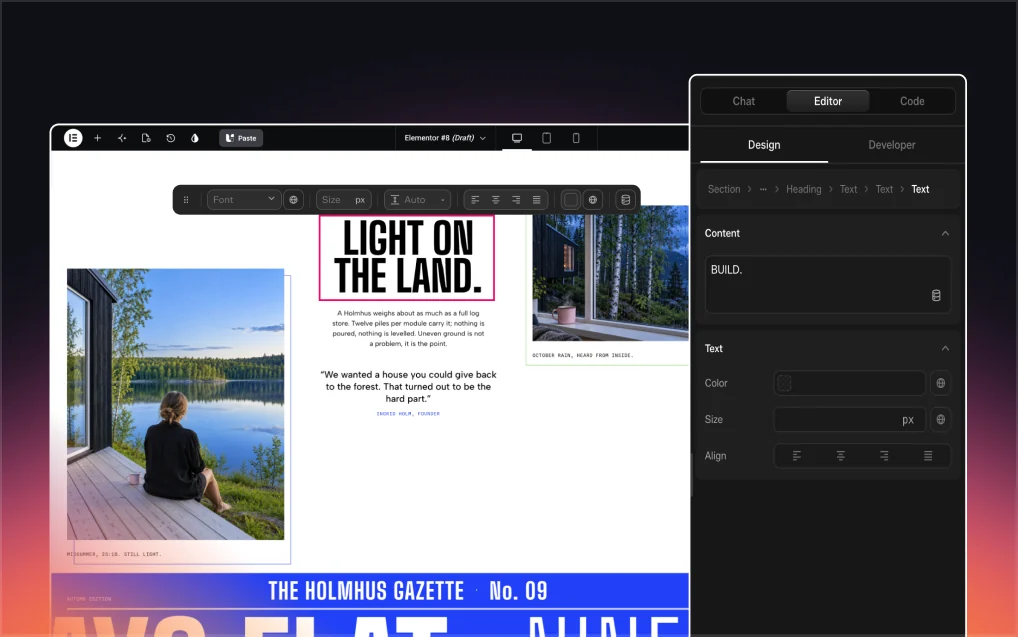Switch to mobile preview mode
Screen dimensions: 1018x637
[576, 138]
